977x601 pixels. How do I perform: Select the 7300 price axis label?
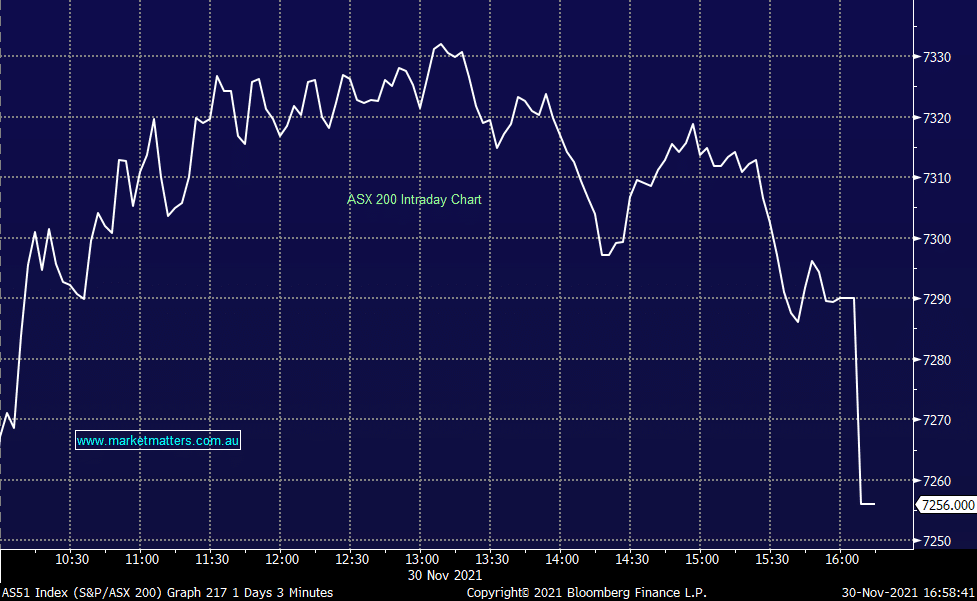pyautogui.click(x=936, y=239)
